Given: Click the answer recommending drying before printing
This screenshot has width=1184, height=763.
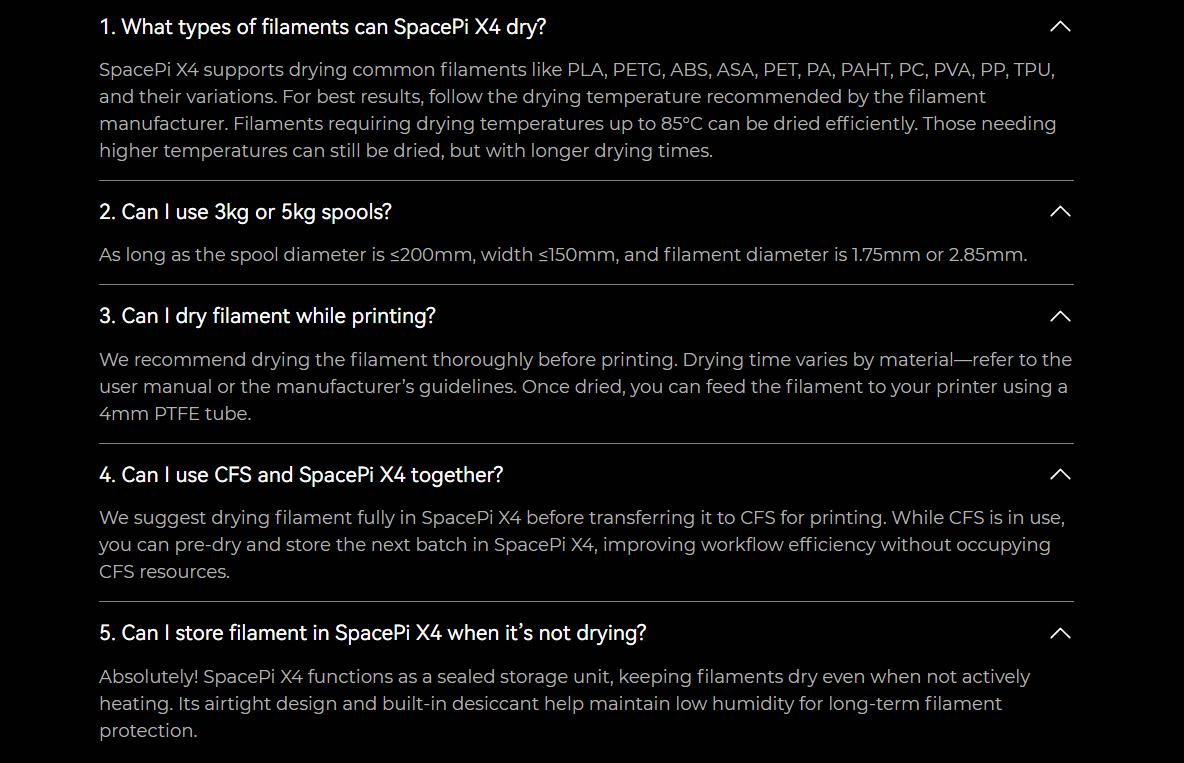Looking at the screenshot, I should pos(585,387).
